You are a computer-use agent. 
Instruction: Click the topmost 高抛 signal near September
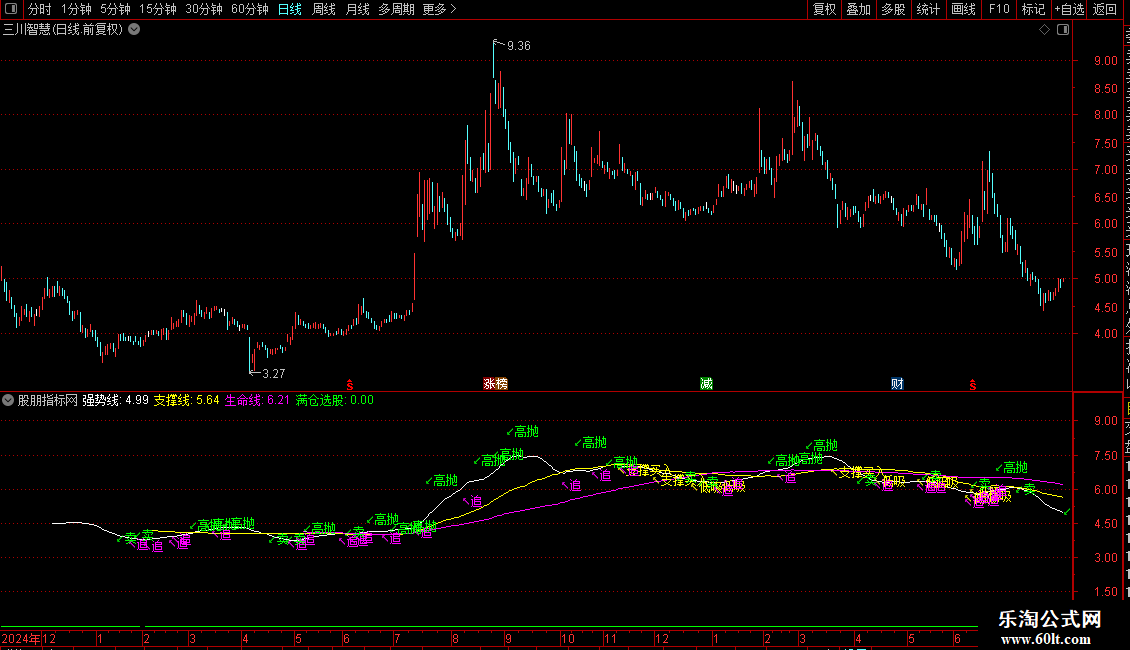click(x=522, y=432)
